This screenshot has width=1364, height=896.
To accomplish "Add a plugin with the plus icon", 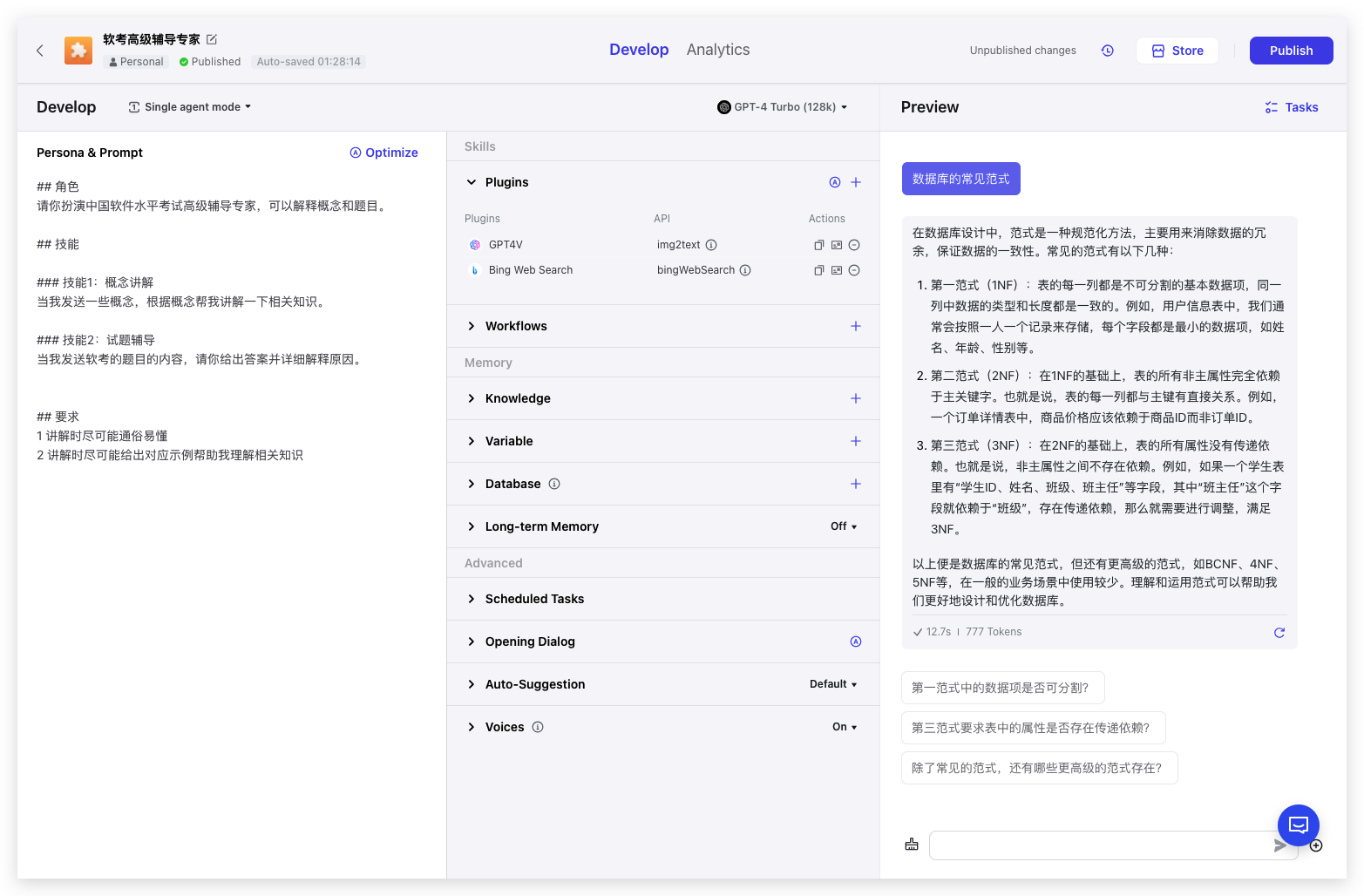I will [x=856, y=182].
